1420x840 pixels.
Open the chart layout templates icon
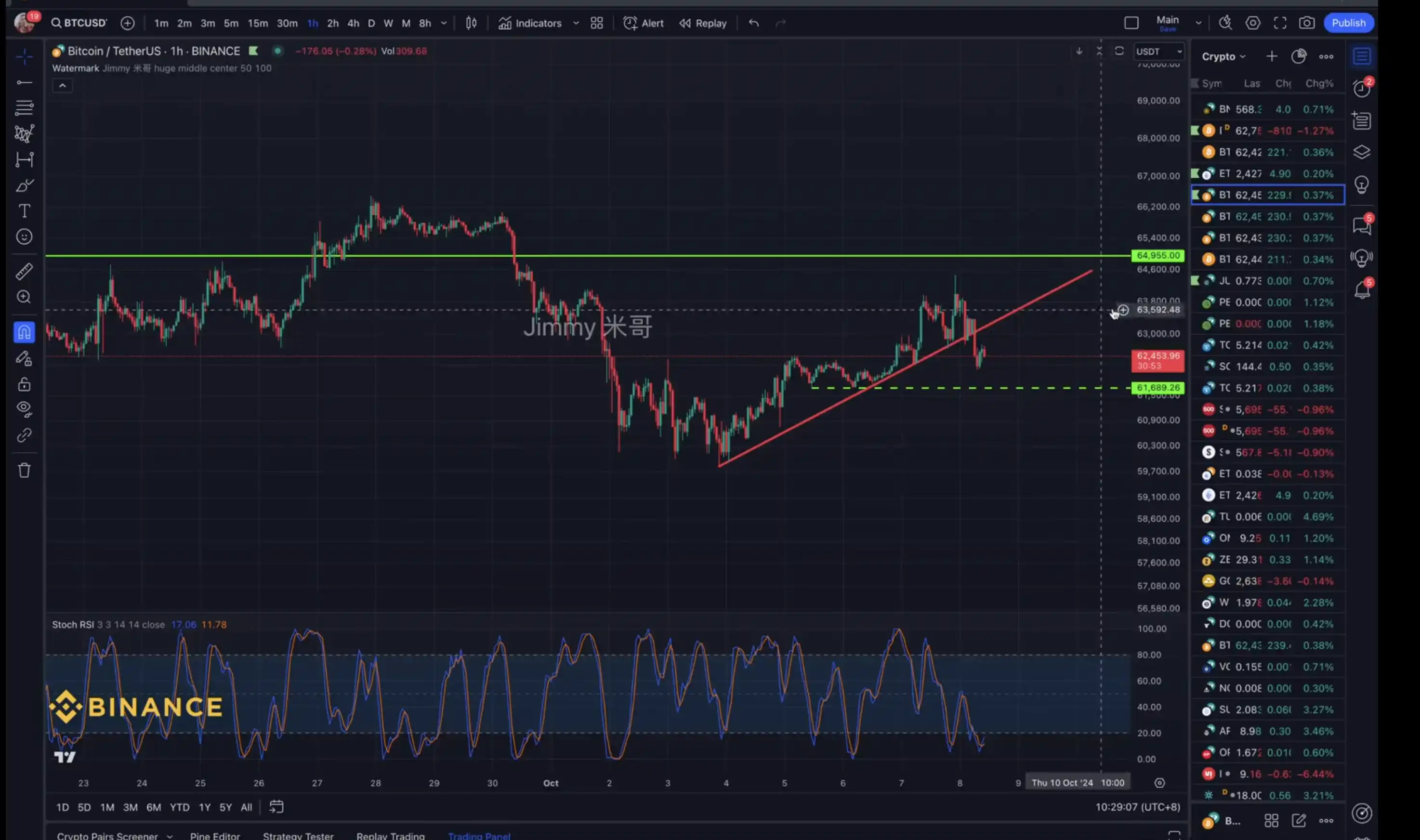click(597, 23)
